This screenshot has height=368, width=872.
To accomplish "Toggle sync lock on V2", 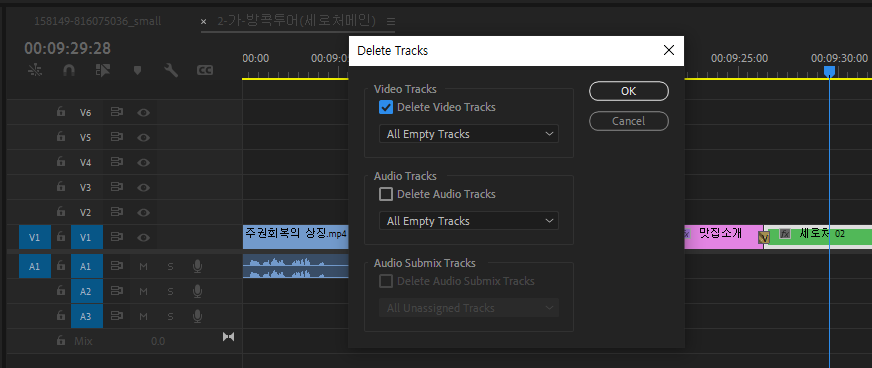I will [116, 212].
